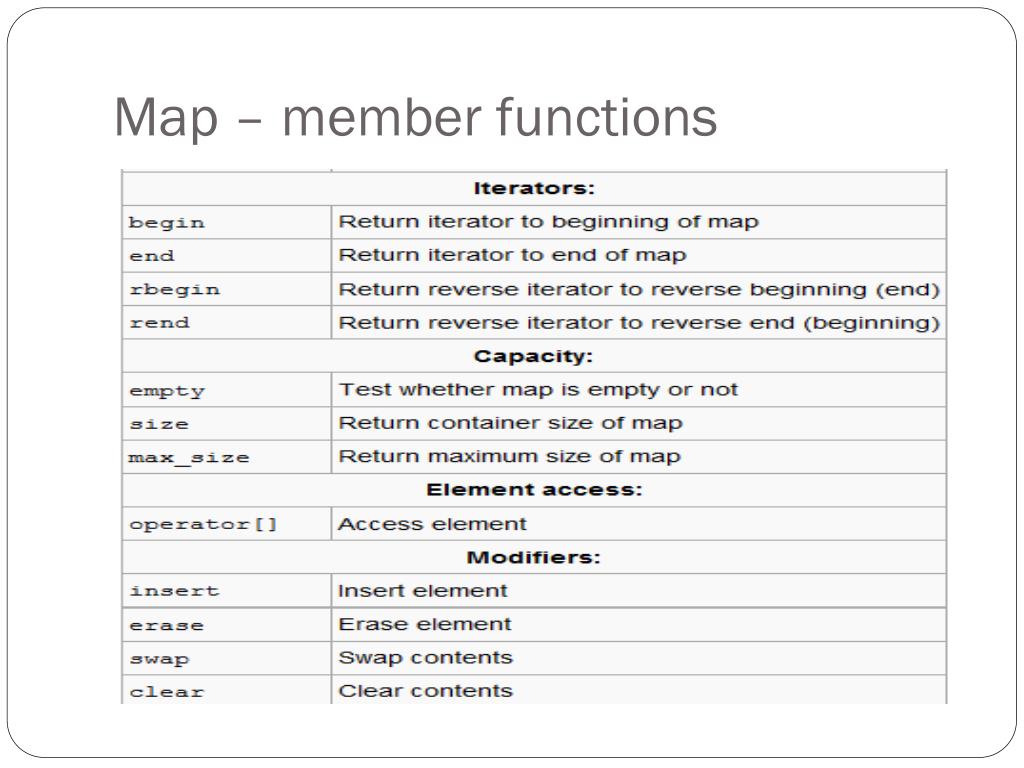Click the Capacity section header
Image resolution: width=1024 pixels, height=768 pixels.
tap(533, 356)
